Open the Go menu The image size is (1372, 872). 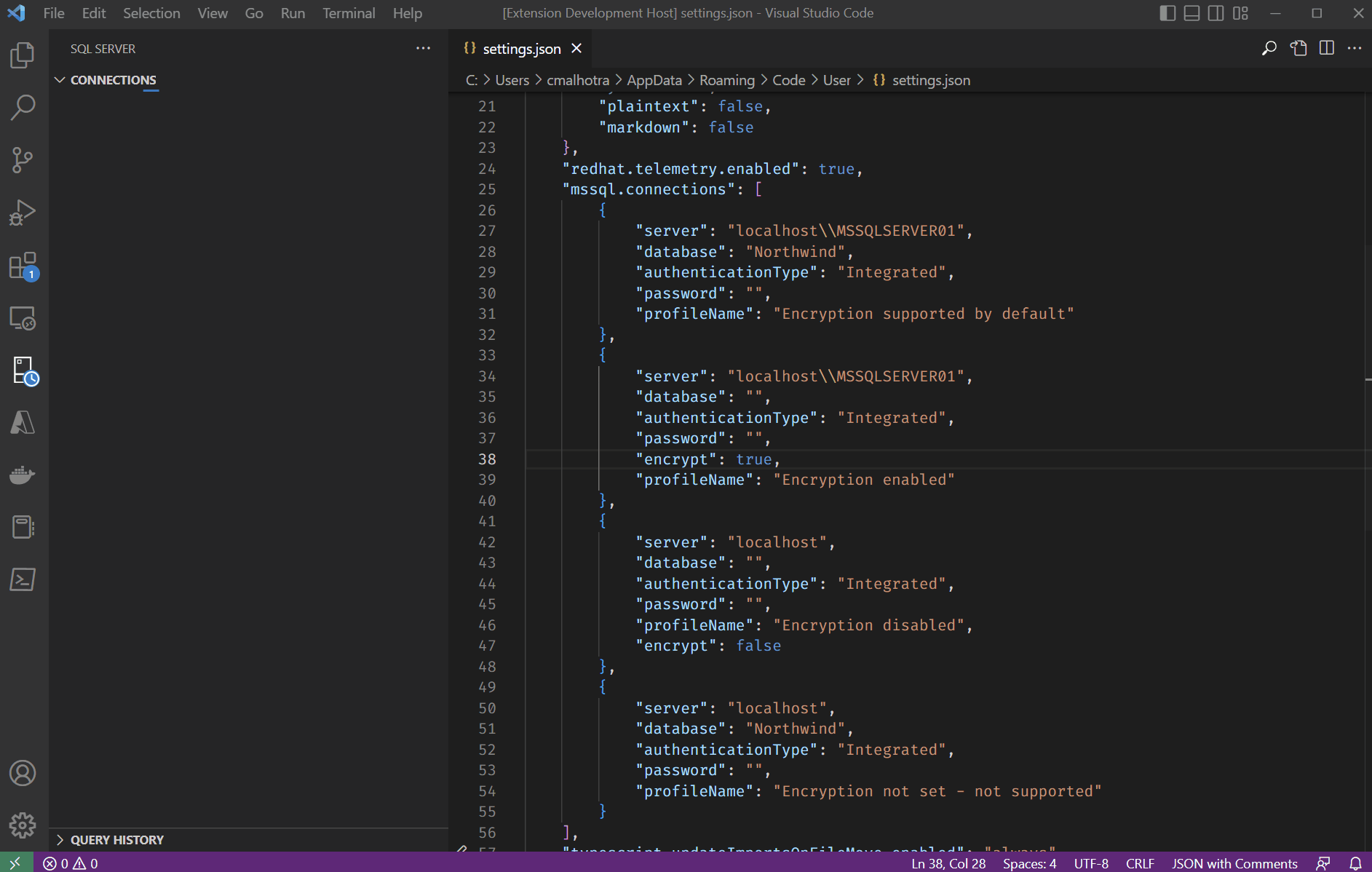(x=254, y=13)
